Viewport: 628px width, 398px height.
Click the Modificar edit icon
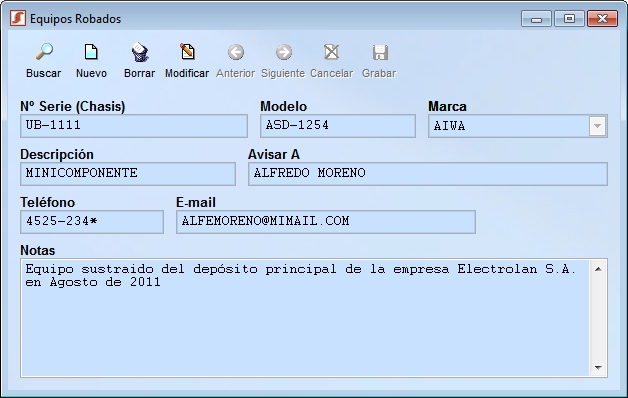click(x=187, y=52)
